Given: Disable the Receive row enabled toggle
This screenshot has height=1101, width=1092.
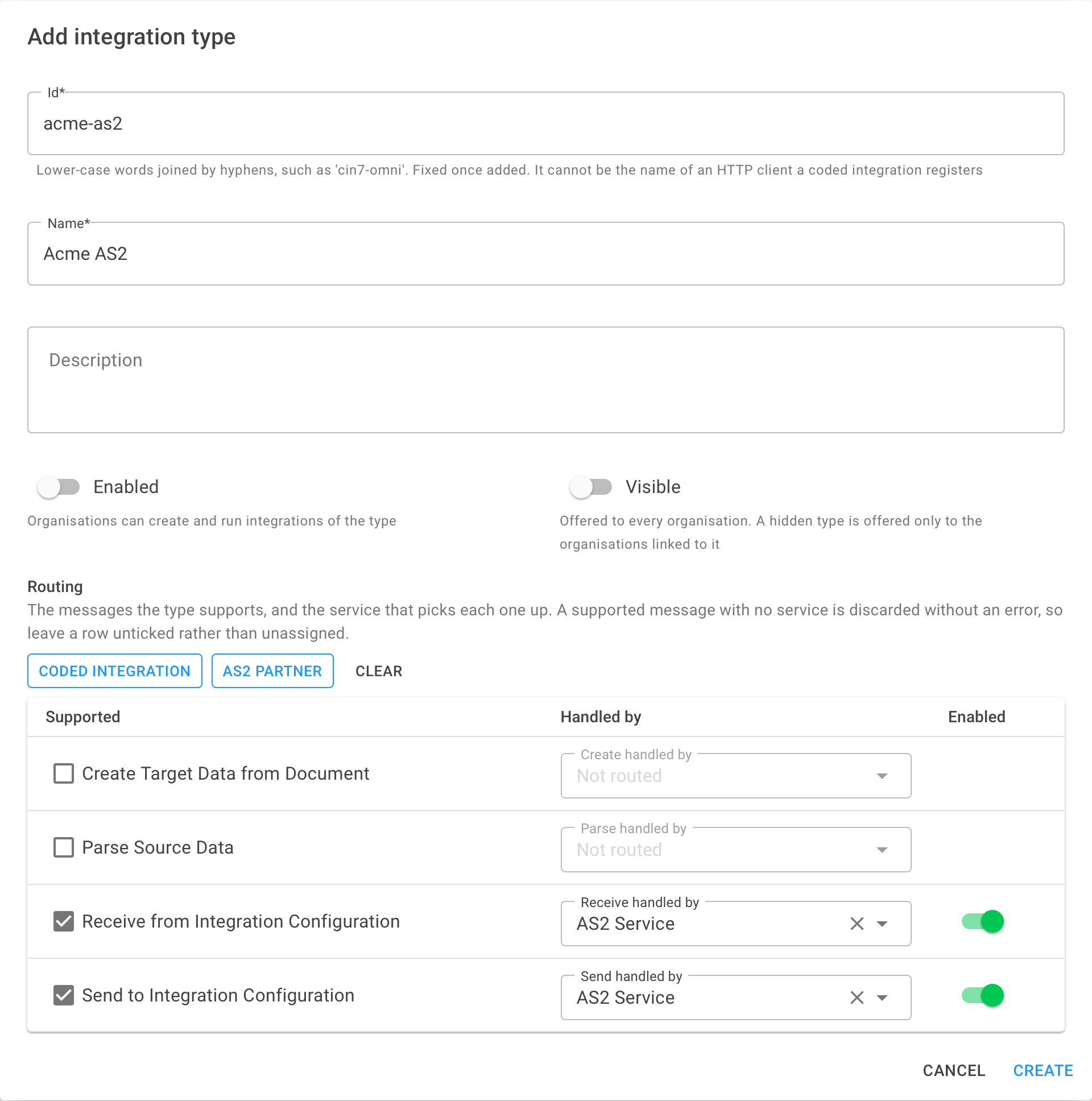Looking at the screenshot, I should pos(983,921).
